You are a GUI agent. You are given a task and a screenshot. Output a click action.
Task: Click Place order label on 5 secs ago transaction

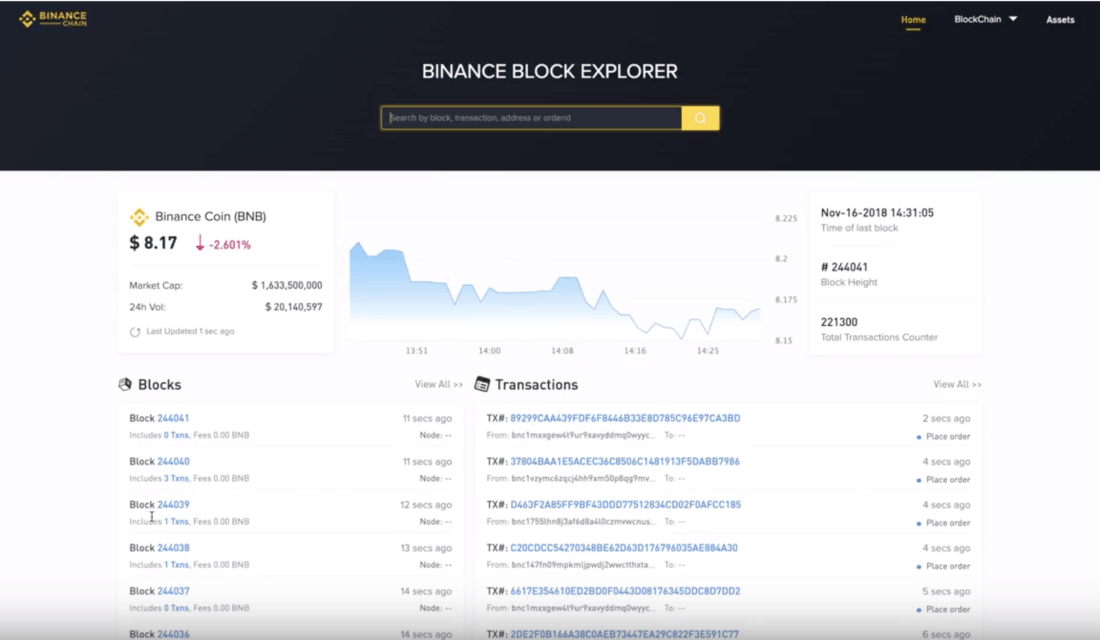click(x=948, y=609)
